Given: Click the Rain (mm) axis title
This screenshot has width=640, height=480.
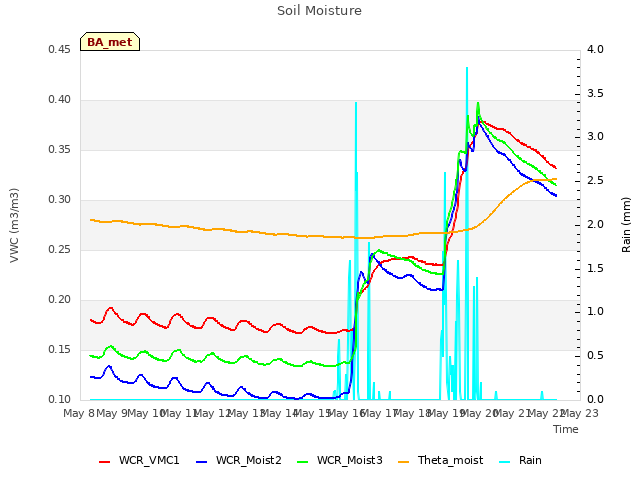Looking at the screenshot, I should click(626, 225).
